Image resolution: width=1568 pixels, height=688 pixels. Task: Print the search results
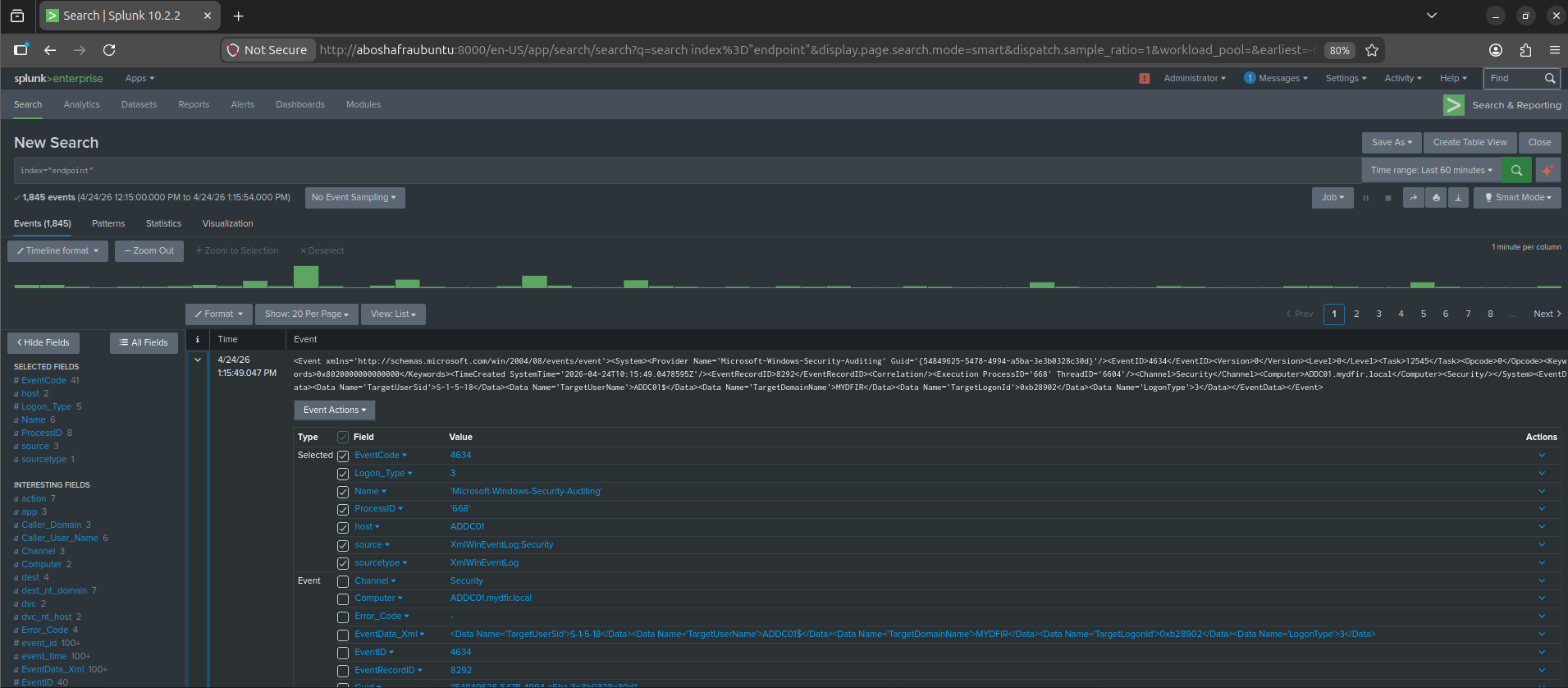[1436, 198]
